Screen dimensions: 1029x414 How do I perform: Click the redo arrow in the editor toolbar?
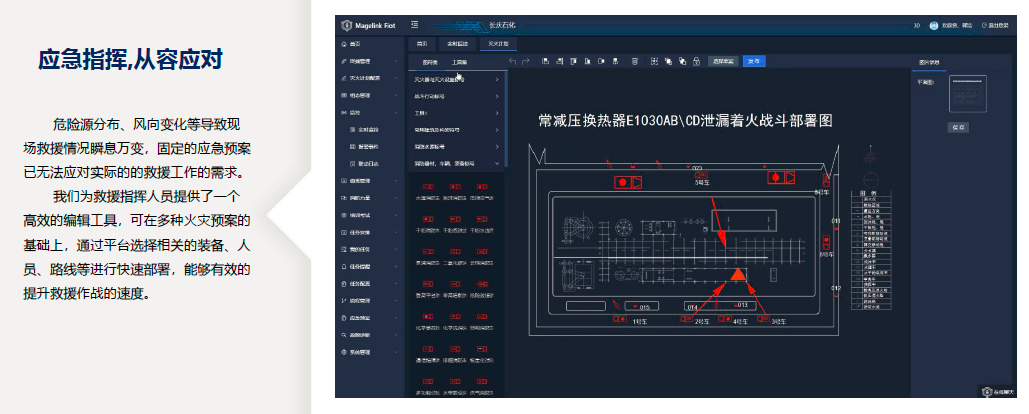[526, 61]
